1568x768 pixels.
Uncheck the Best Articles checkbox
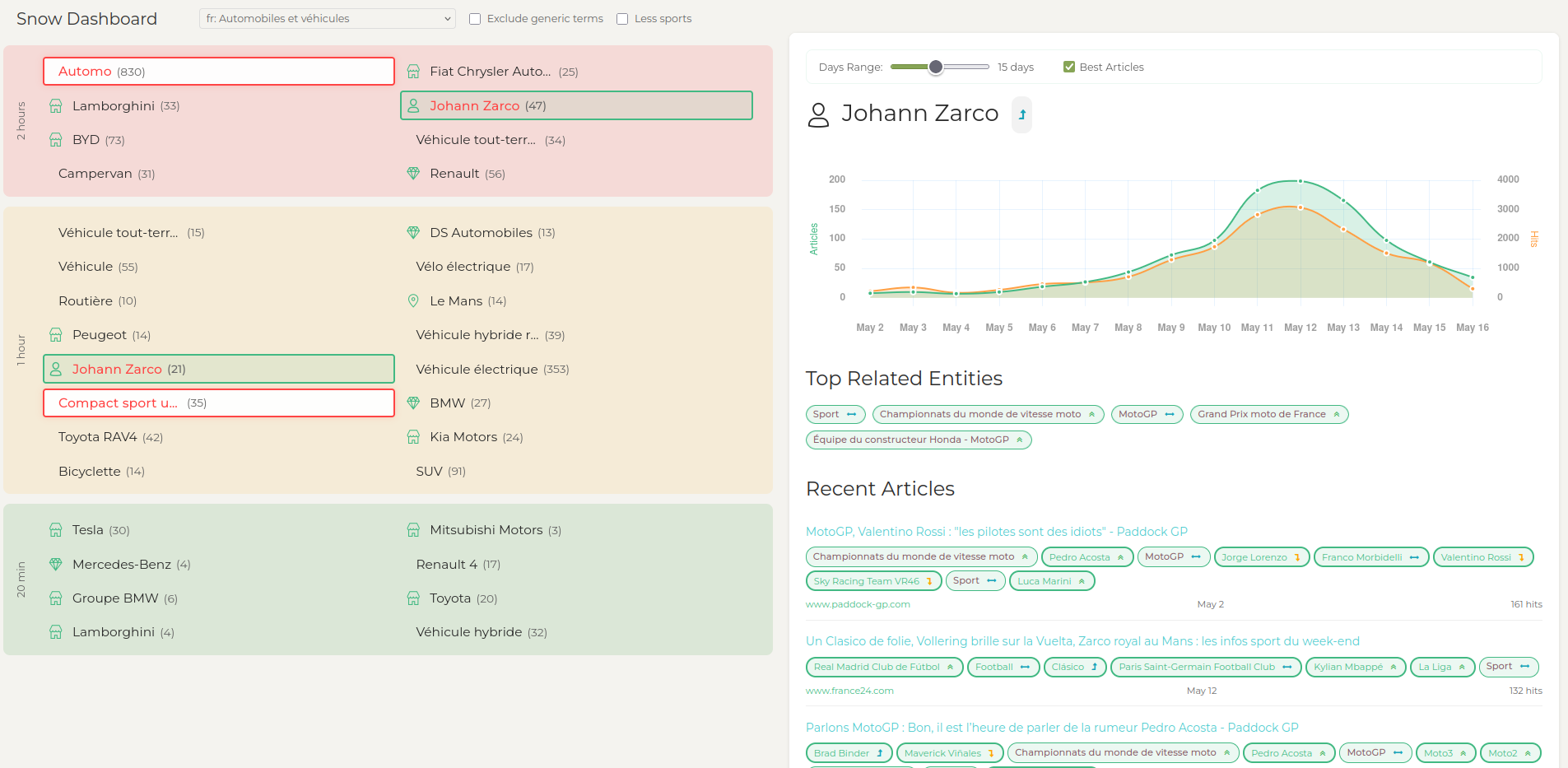coord(1069,67)
